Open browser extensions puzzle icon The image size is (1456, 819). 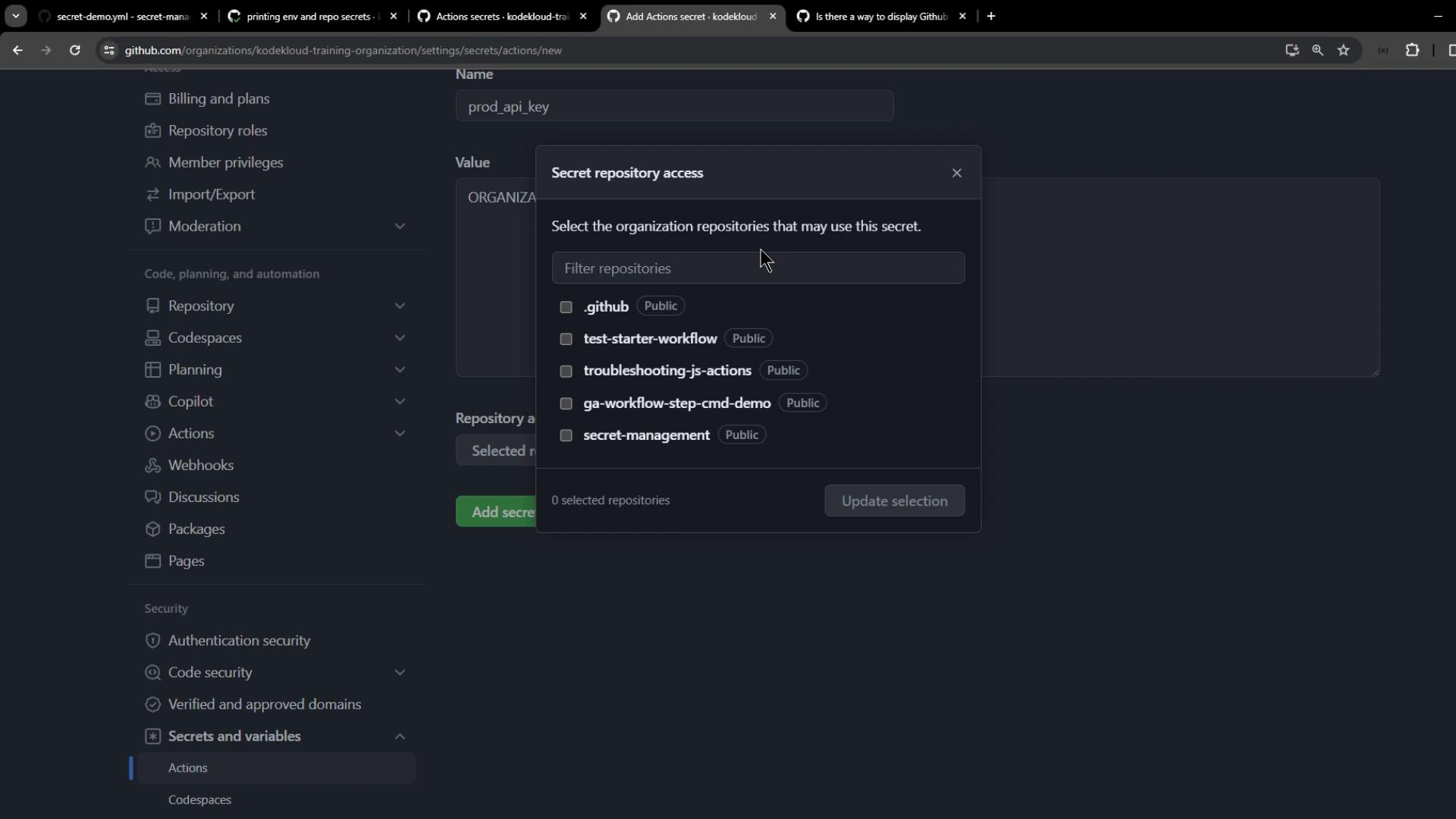point(1412,50)
